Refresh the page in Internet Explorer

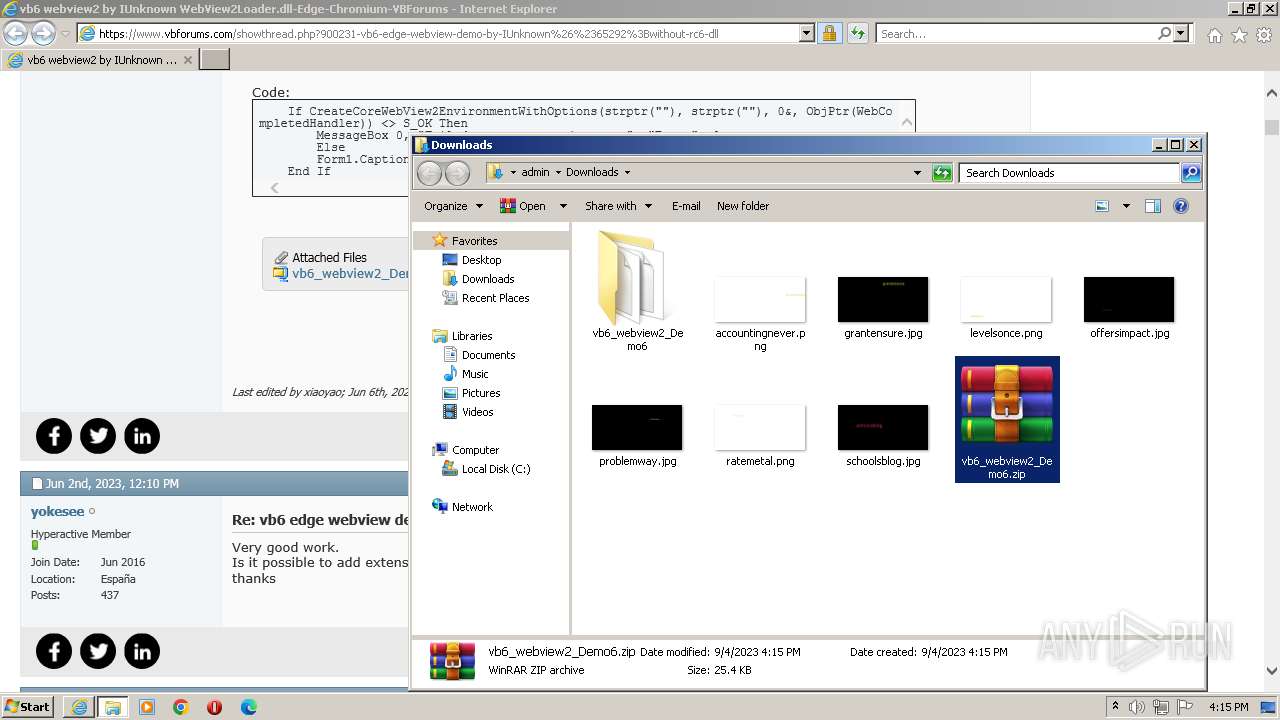click(x=857, y=33)
